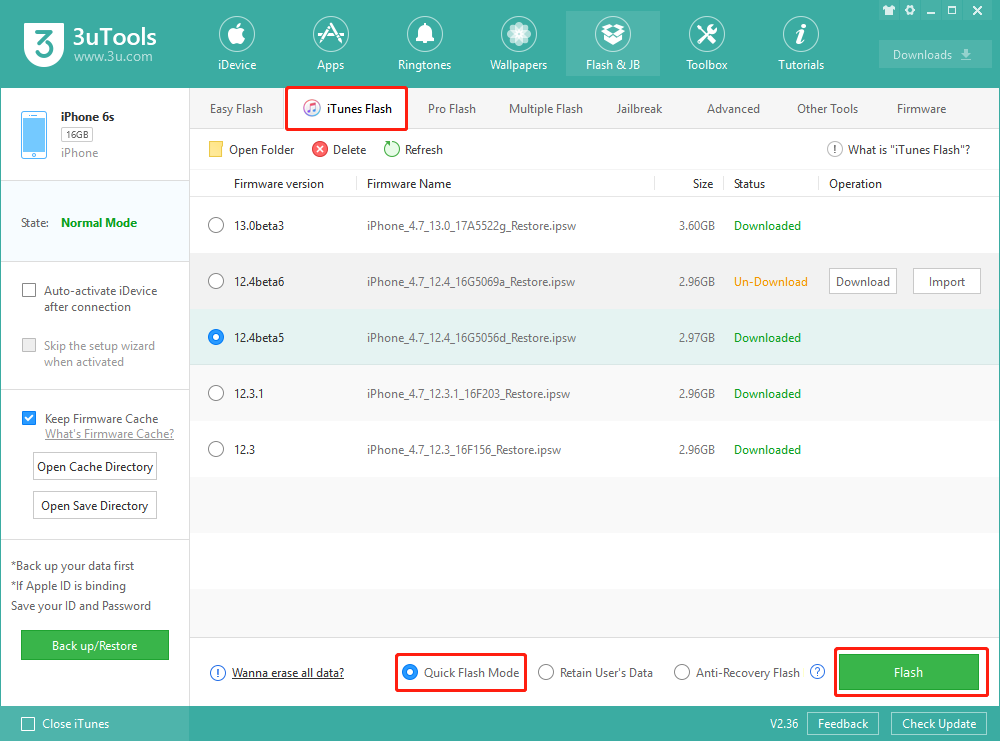Open the Tutorials section

tap(800, 45)
